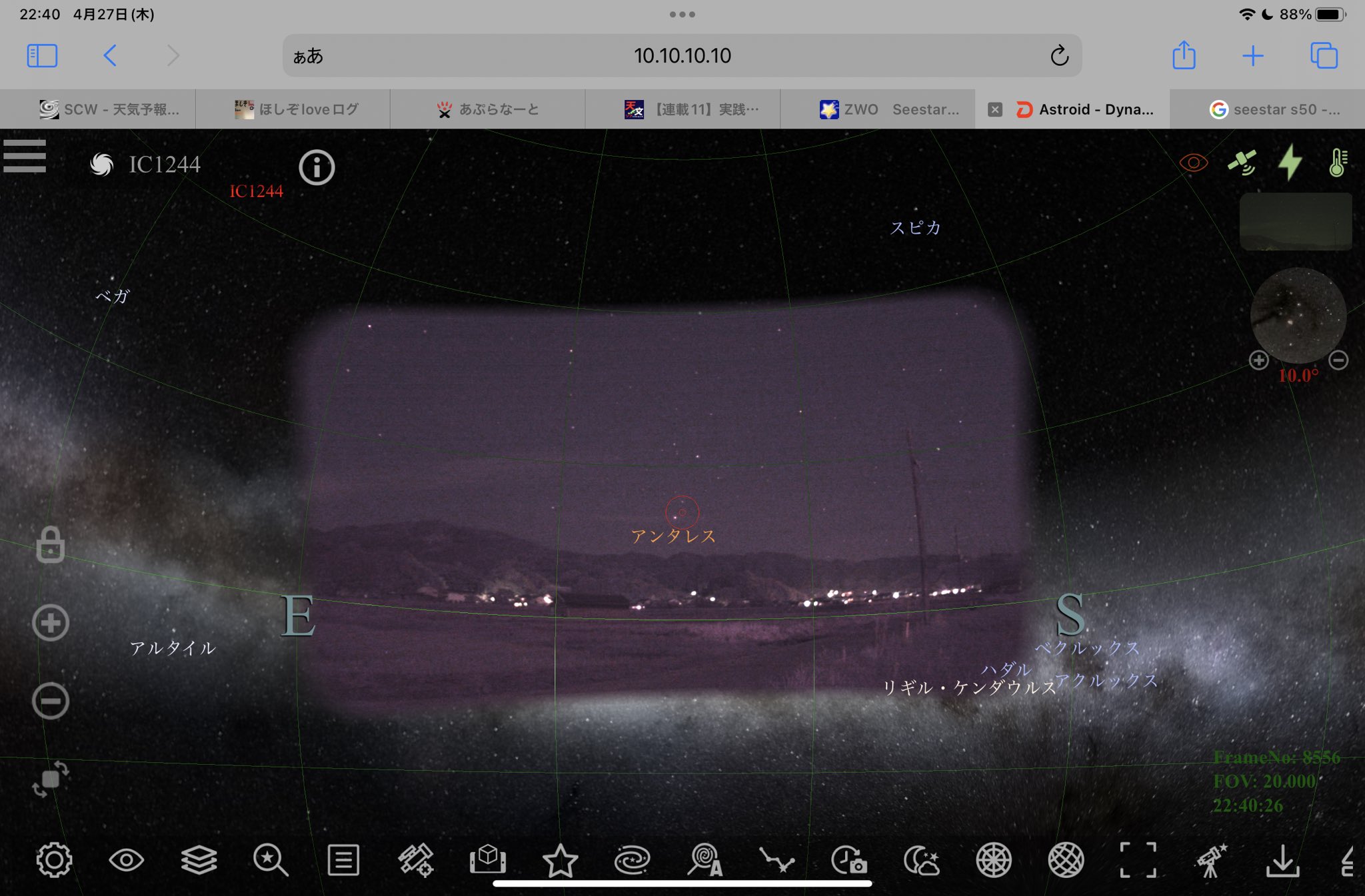Toggle constellation lines icon in bottom toolbar

pos(776,860)
